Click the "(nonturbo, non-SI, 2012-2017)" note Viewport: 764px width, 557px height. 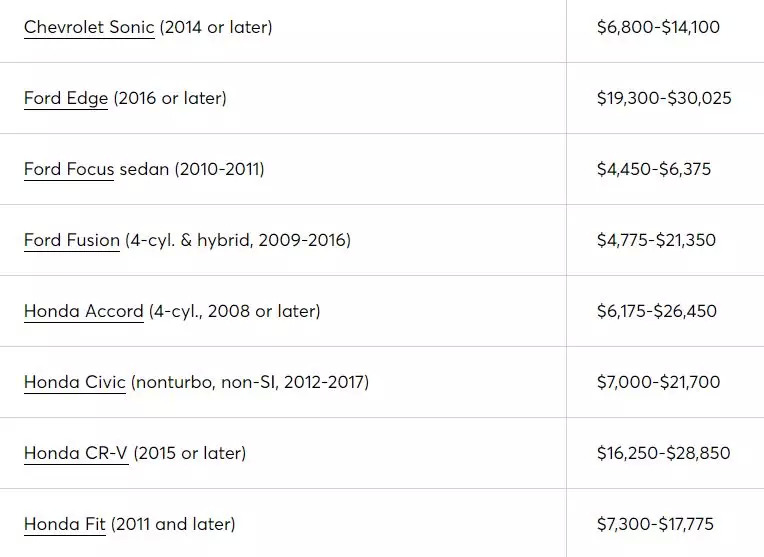click(x=250, y=382)
